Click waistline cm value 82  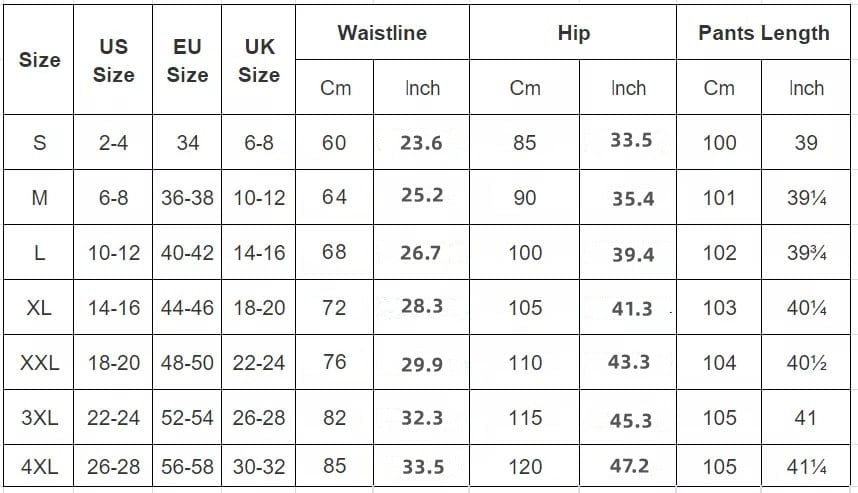click(x=334, y=418)
